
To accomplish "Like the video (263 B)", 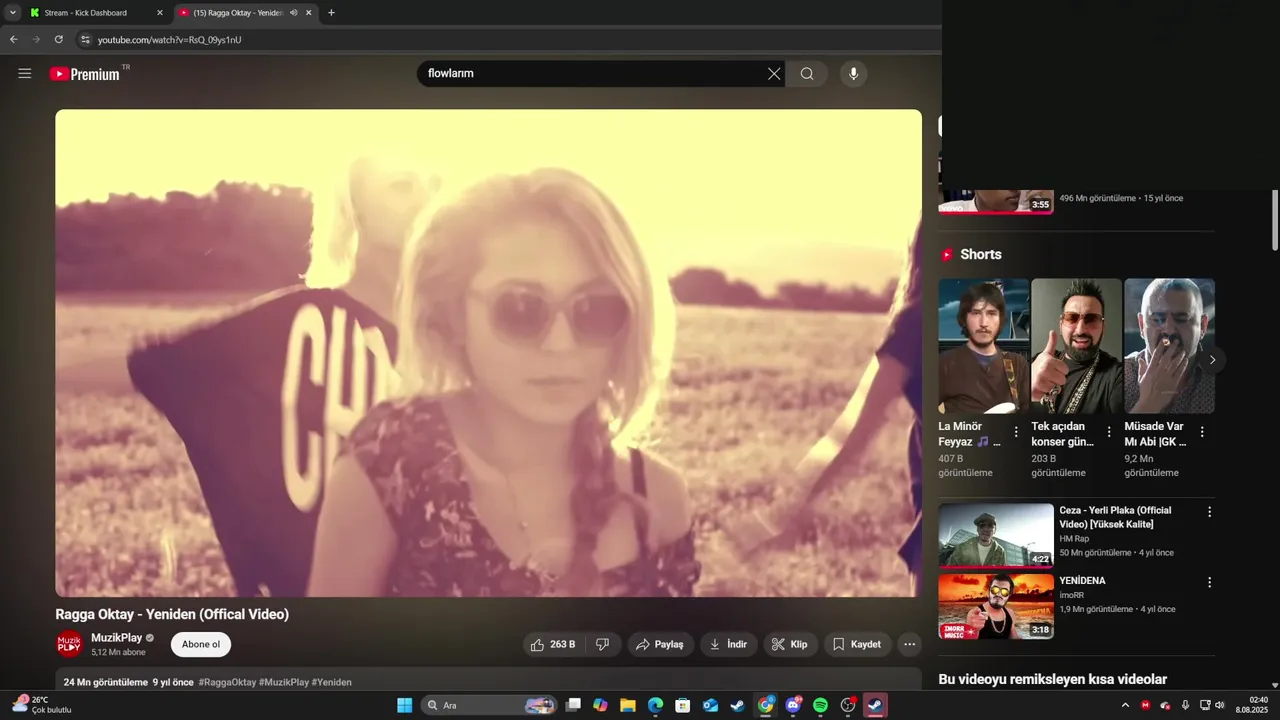I will 553,644.
